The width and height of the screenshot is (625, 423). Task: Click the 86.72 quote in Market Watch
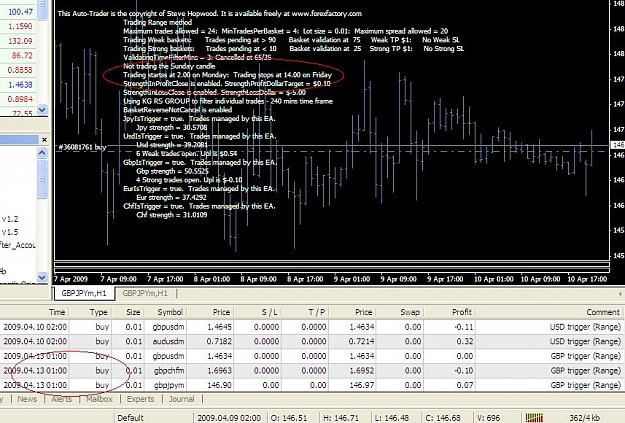point(22,55)
